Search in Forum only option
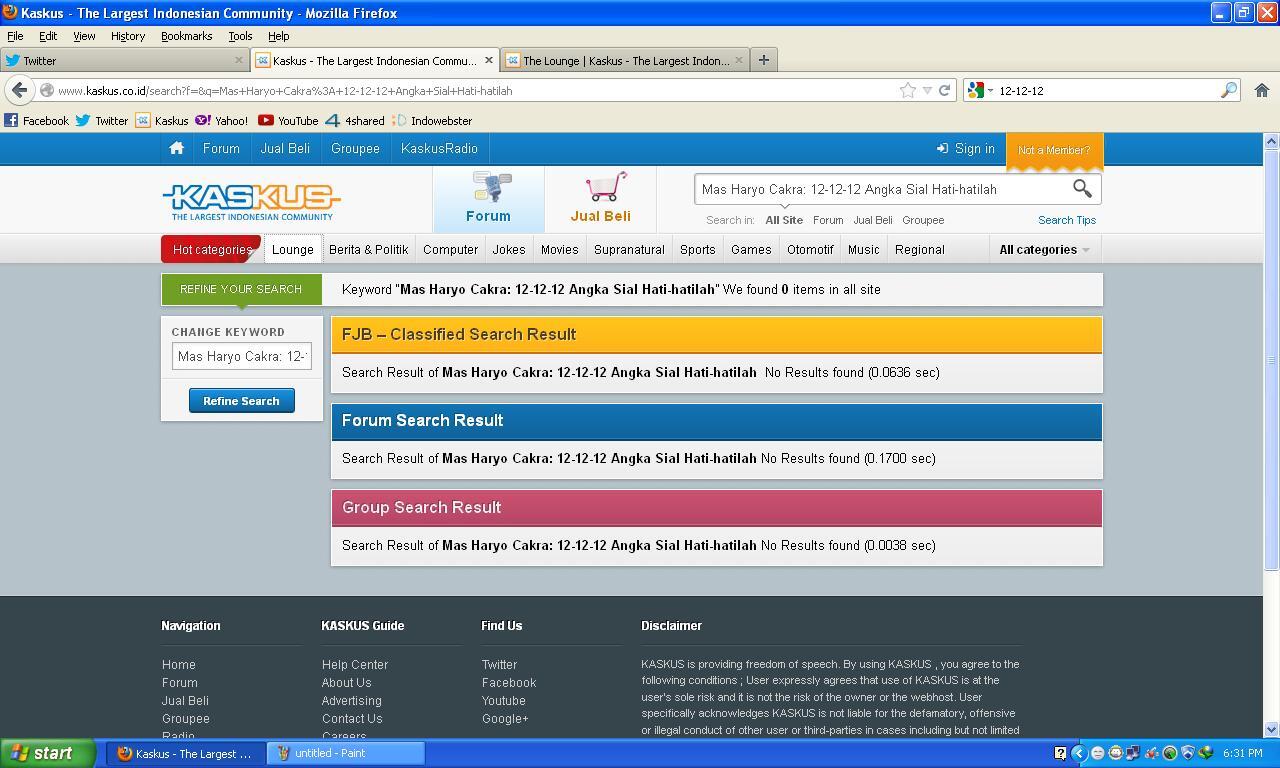The width and height of the screenshot is (1280, 768). (828, 220)
